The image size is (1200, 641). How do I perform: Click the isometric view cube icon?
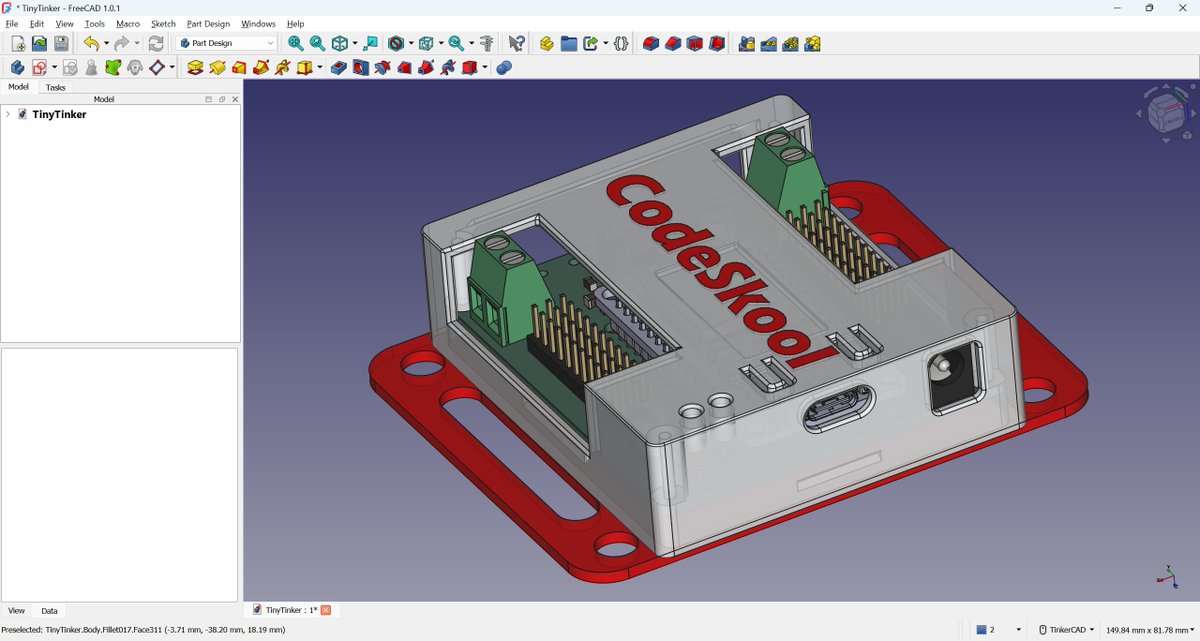click(340, 43)
